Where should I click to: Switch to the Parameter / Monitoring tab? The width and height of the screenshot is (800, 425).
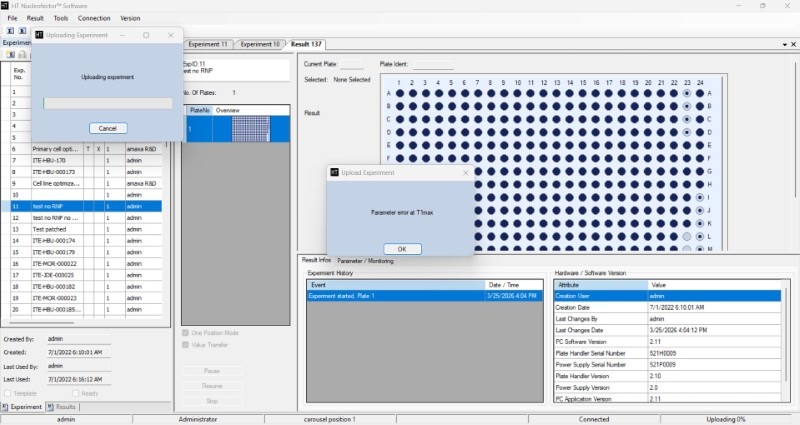365,261
